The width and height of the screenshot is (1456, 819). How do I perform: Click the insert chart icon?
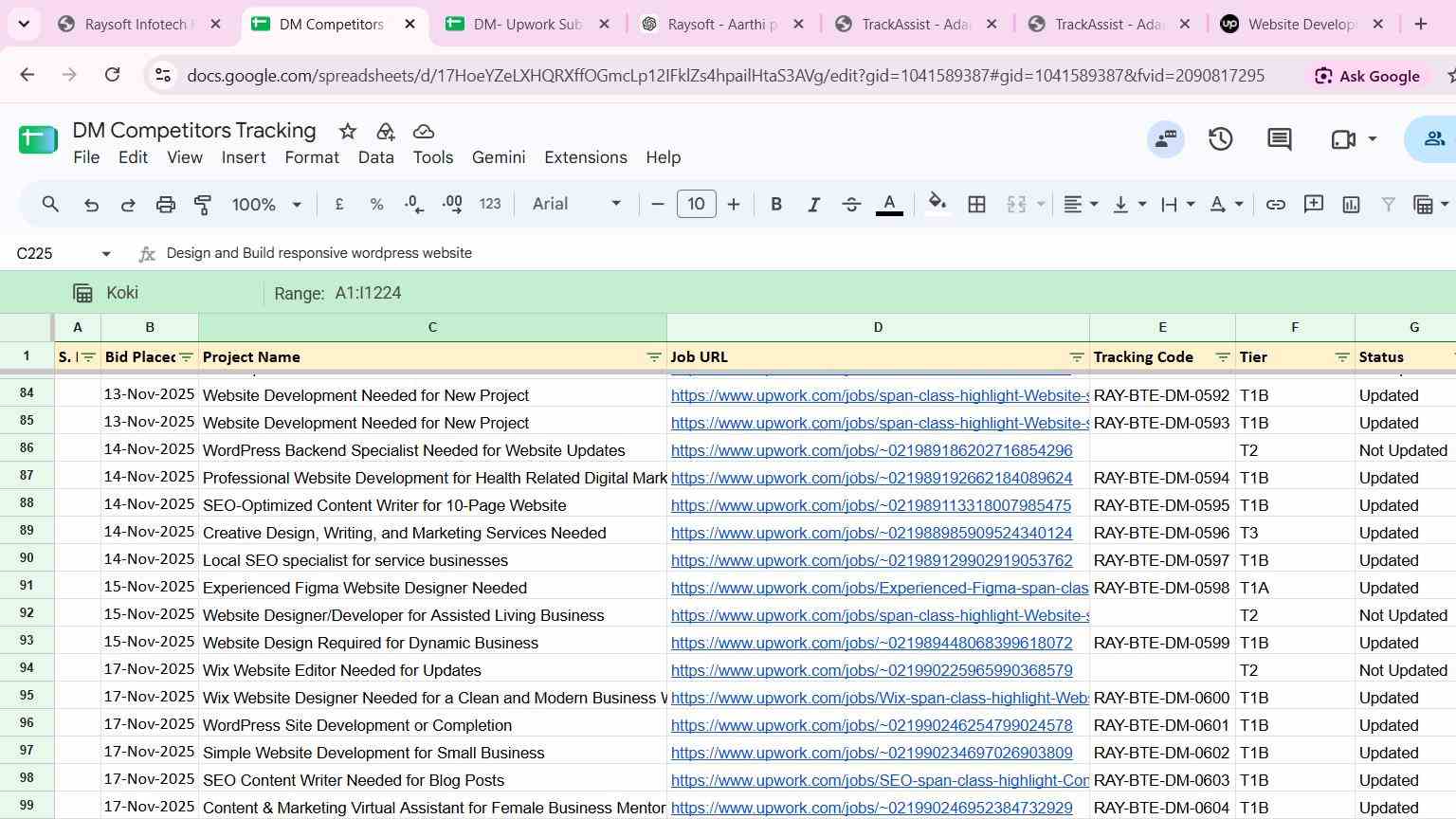(x=1351, y=204)
